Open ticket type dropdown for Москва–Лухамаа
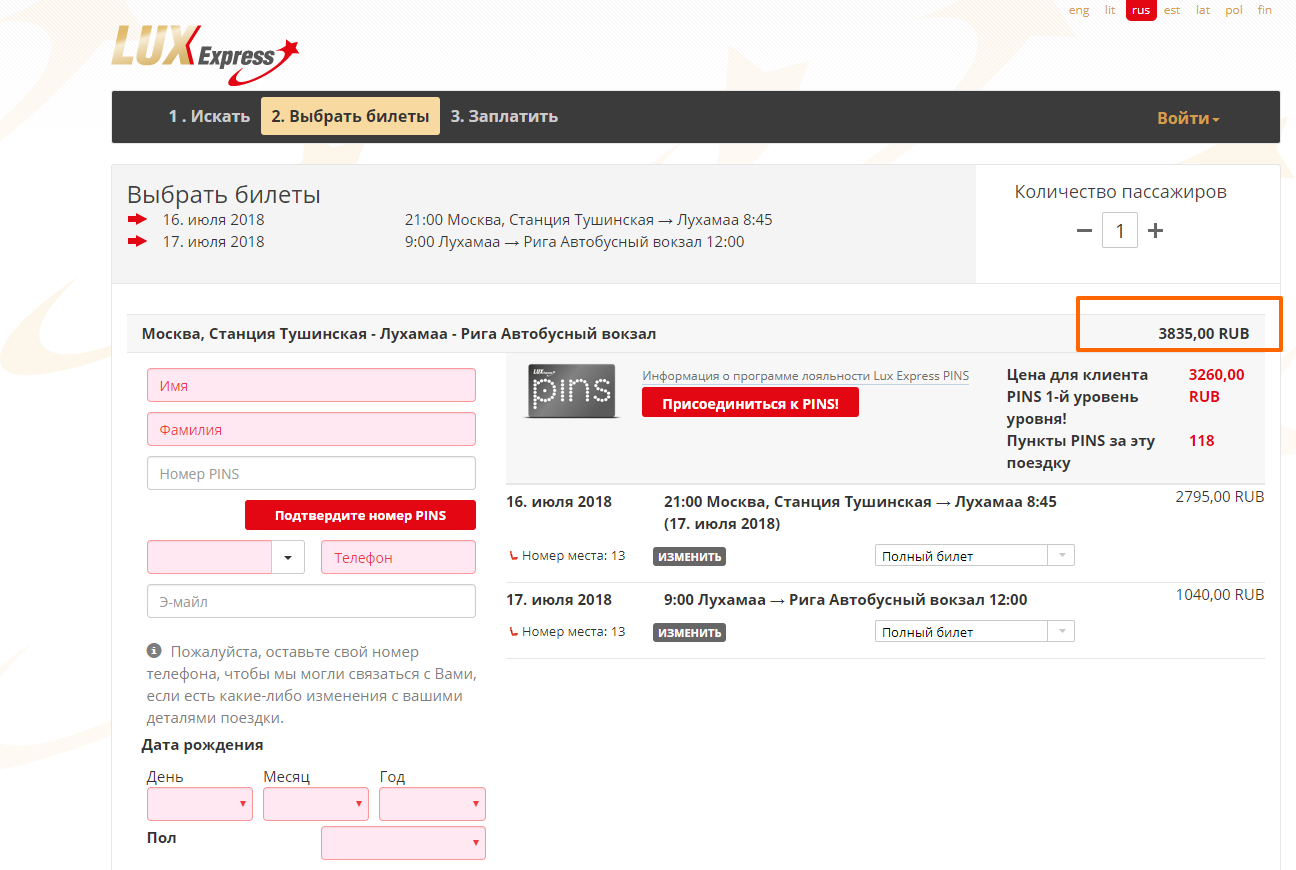 [x=975, y=556]
